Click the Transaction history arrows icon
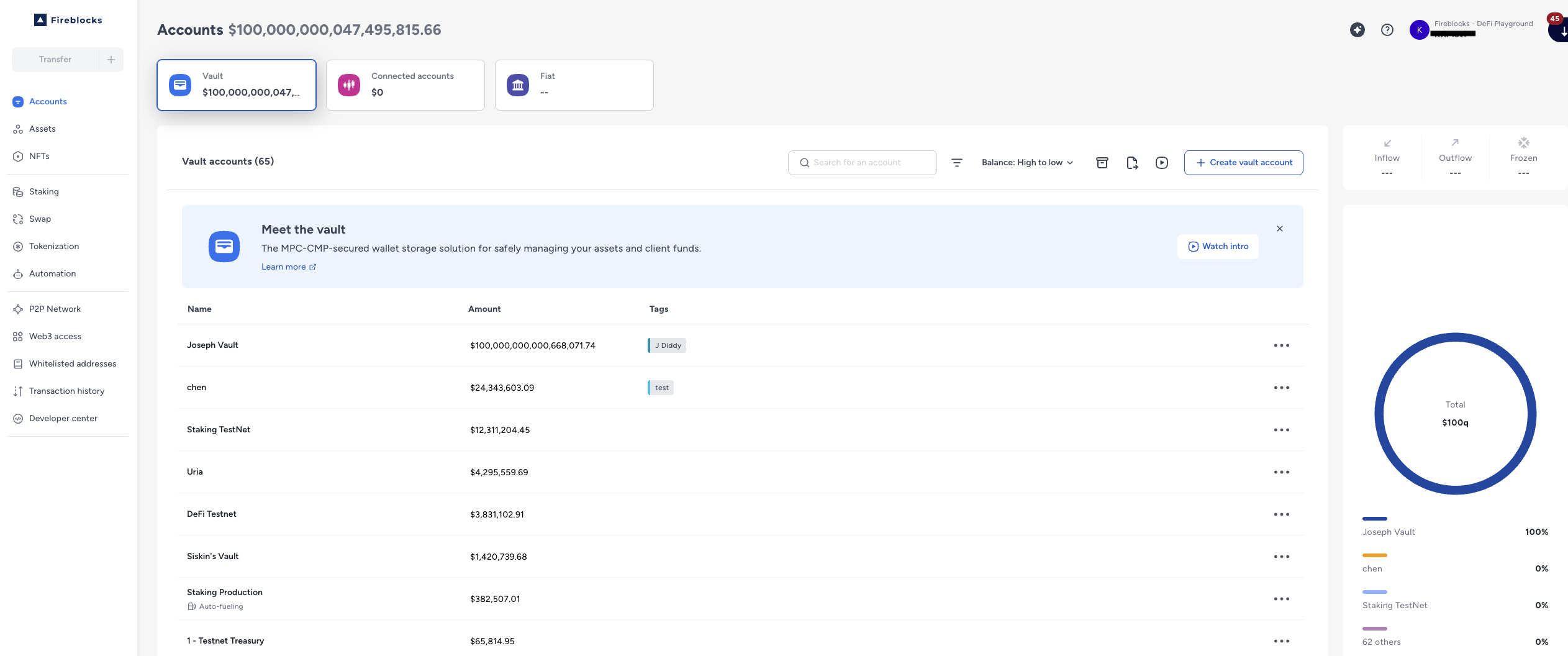This screenshot has width=1568, height=656. coord(18,391)
